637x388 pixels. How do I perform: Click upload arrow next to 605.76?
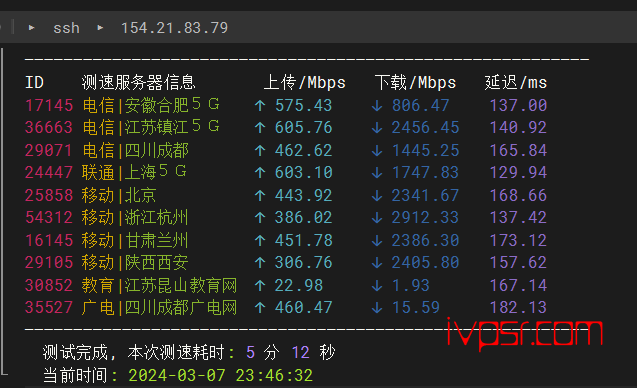tap(260, 128)
